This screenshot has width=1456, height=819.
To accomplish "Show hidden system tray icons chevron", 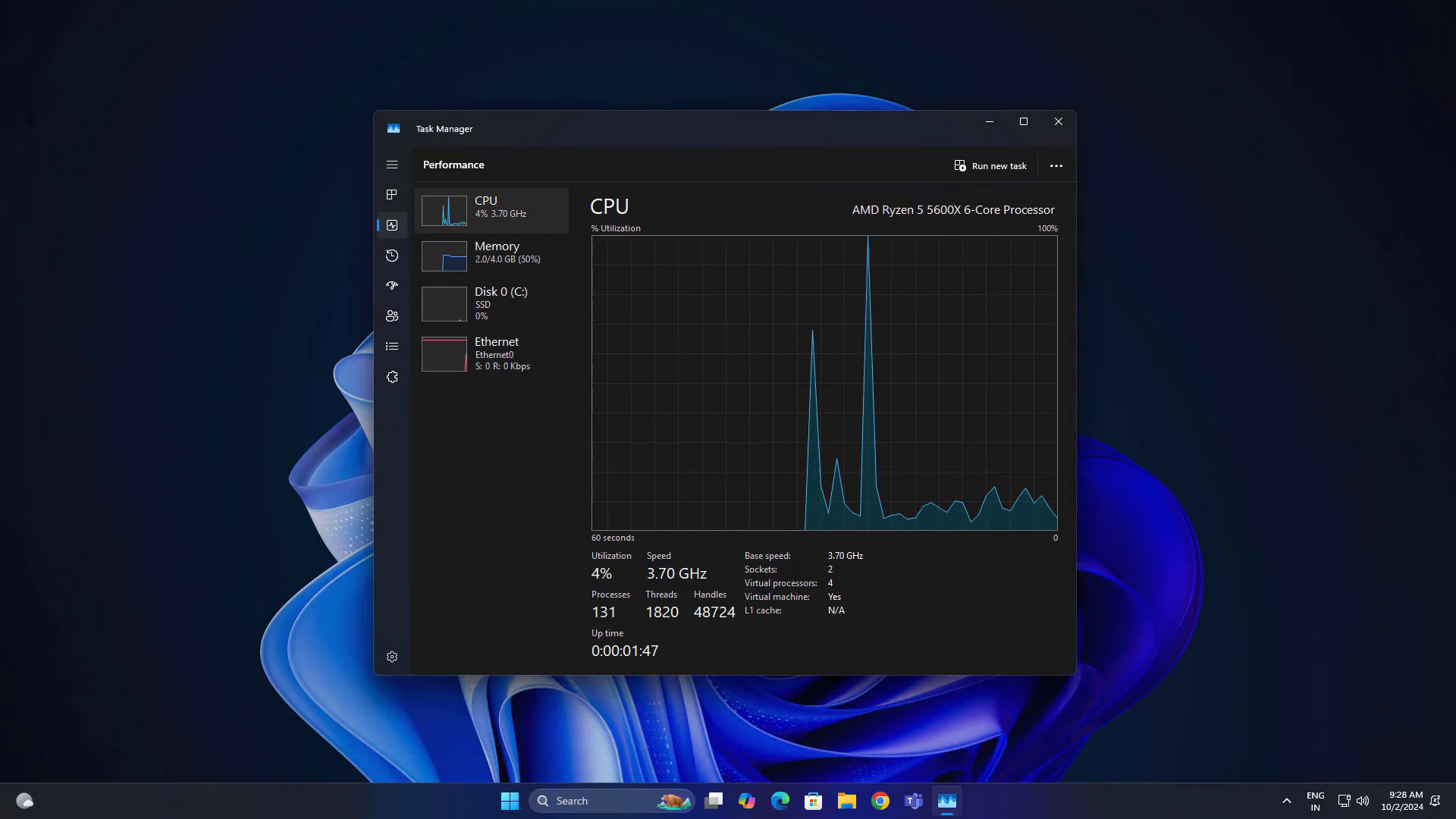I will click(1286, 801).
